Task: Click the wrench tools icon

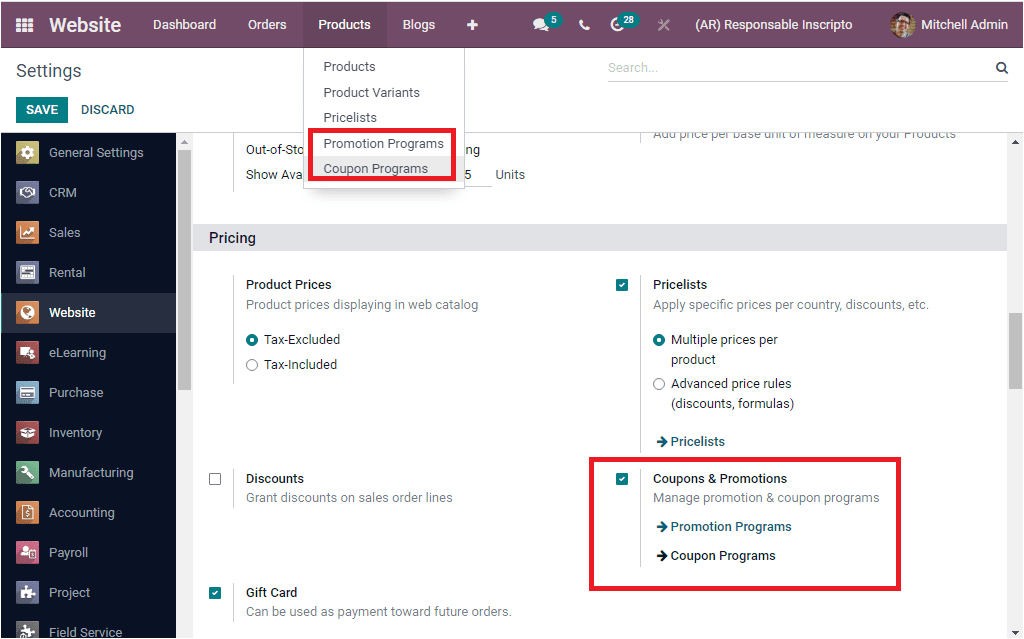Action: (x=663, y=25)
